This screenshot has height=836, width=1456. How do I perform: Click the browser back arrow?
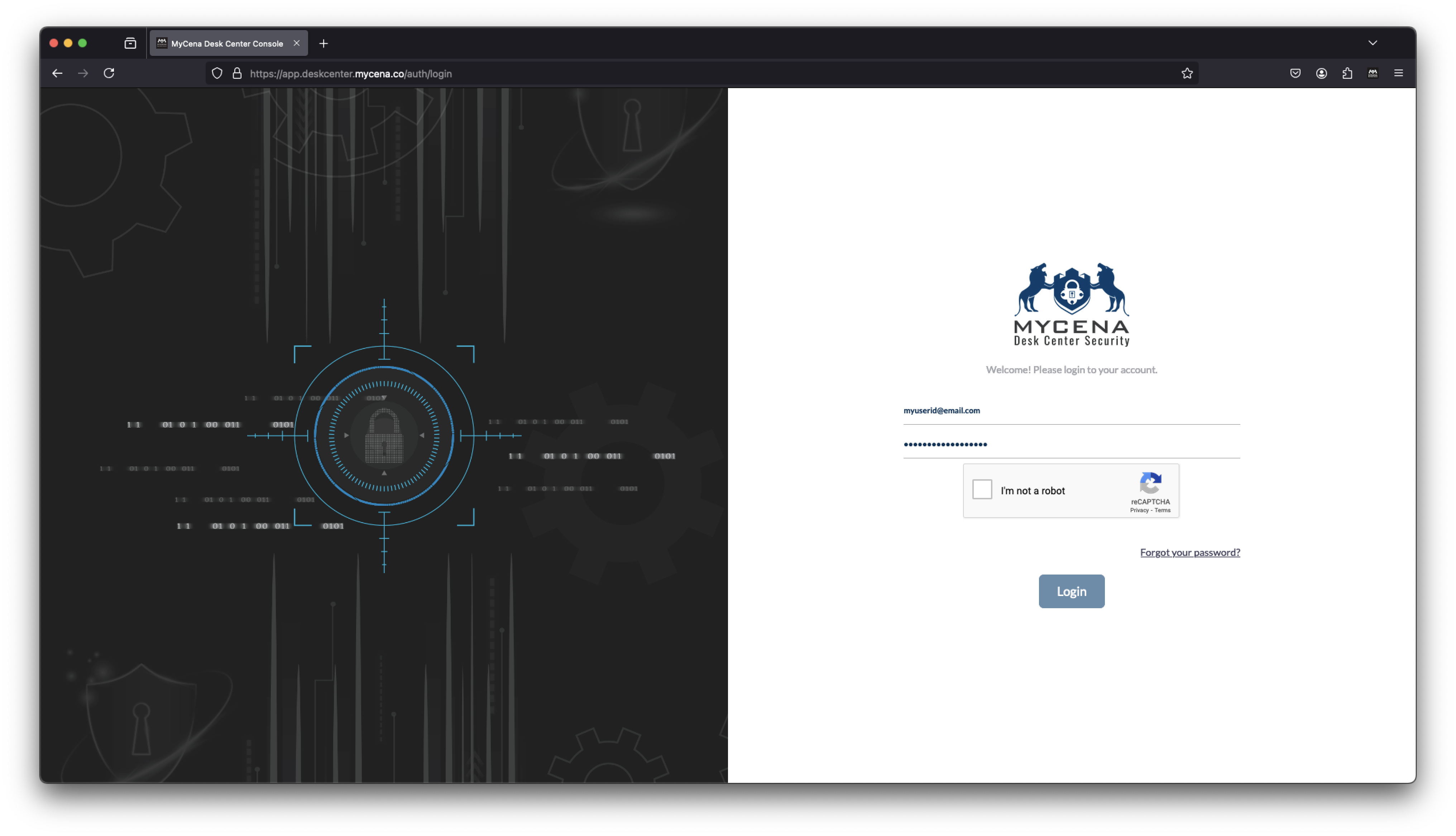[x=57, y=73]
